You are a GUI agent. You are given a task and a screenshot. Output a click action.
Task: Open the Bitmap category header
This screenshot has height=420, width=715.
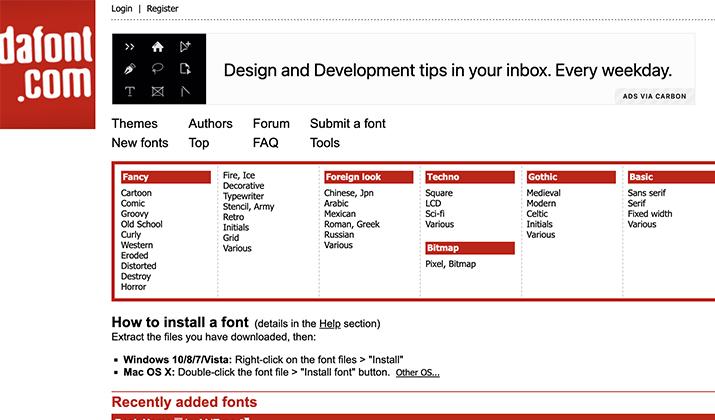(x=470, y=248)
